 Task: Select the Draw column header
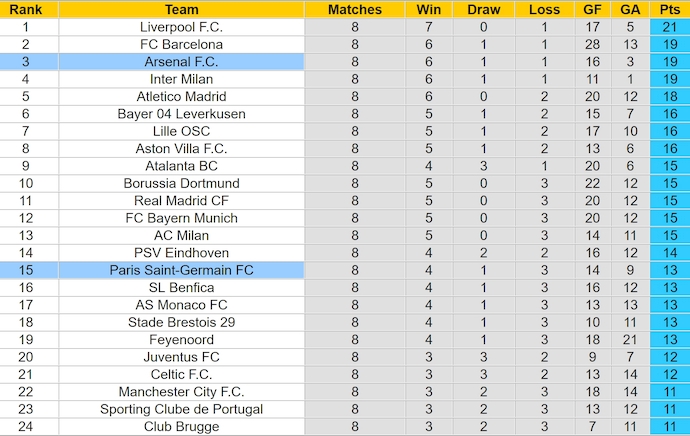coord(484,9)
